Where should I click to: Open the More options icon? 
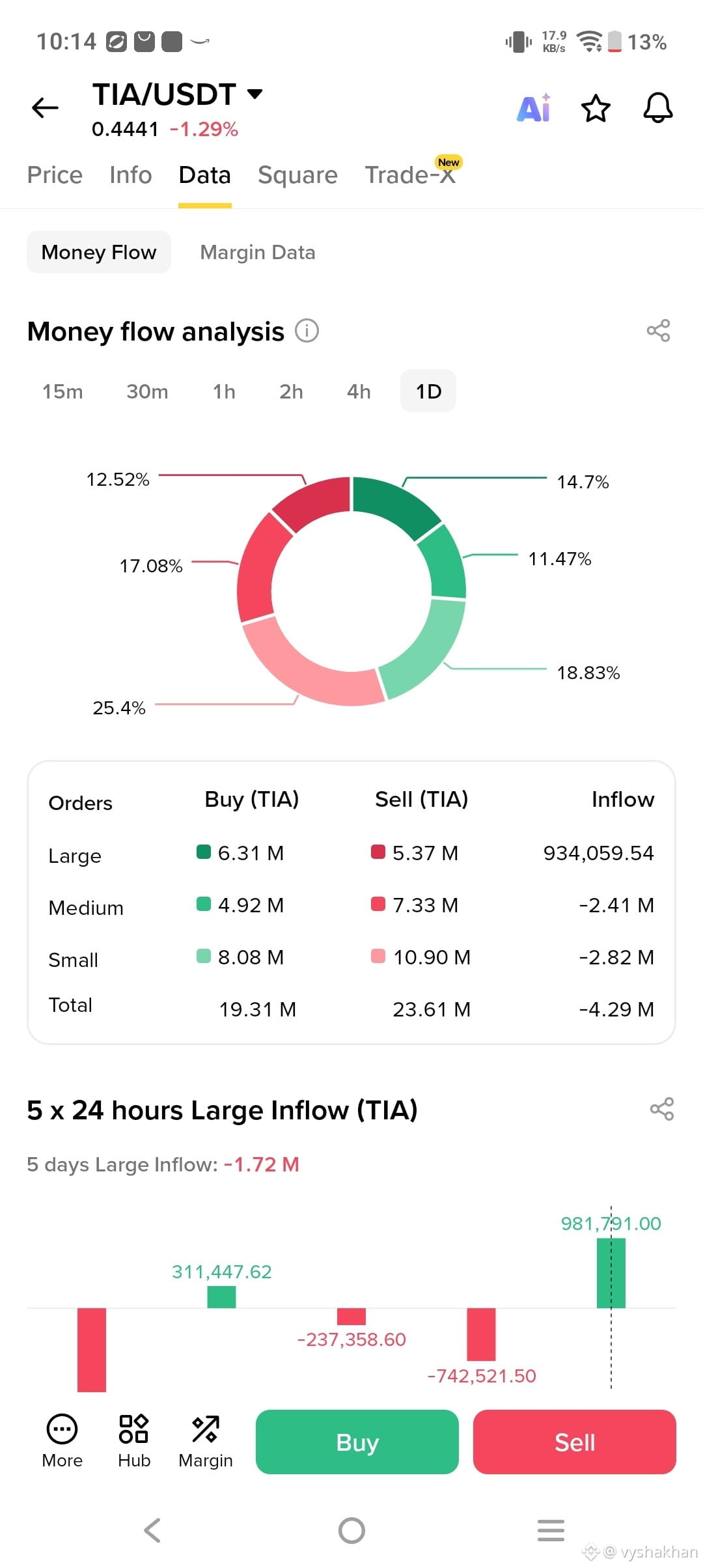point(62,1442)
